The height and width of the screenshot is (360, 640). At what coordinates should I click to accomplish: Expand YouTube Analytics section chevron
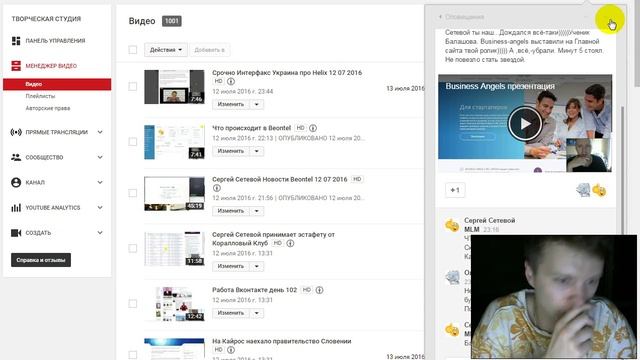click(x=100, y=208)
